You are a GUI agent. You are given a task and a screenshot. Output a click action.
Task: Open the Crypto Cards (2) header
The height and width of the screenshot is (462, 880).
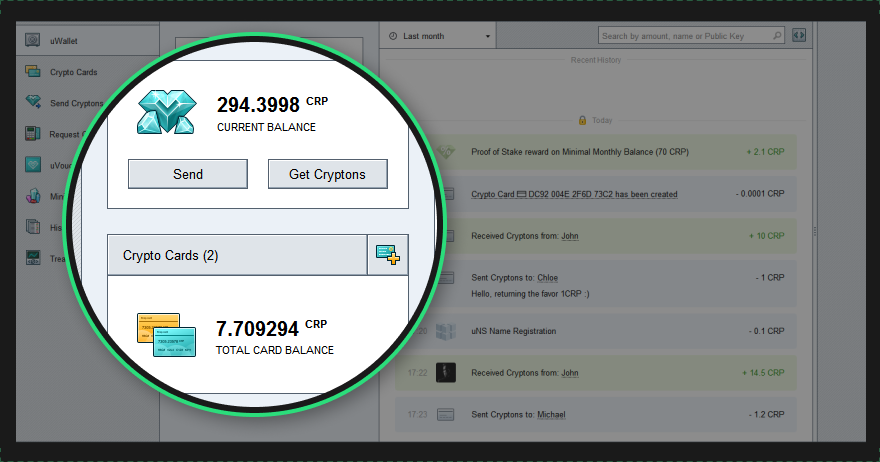click(237, 255)
